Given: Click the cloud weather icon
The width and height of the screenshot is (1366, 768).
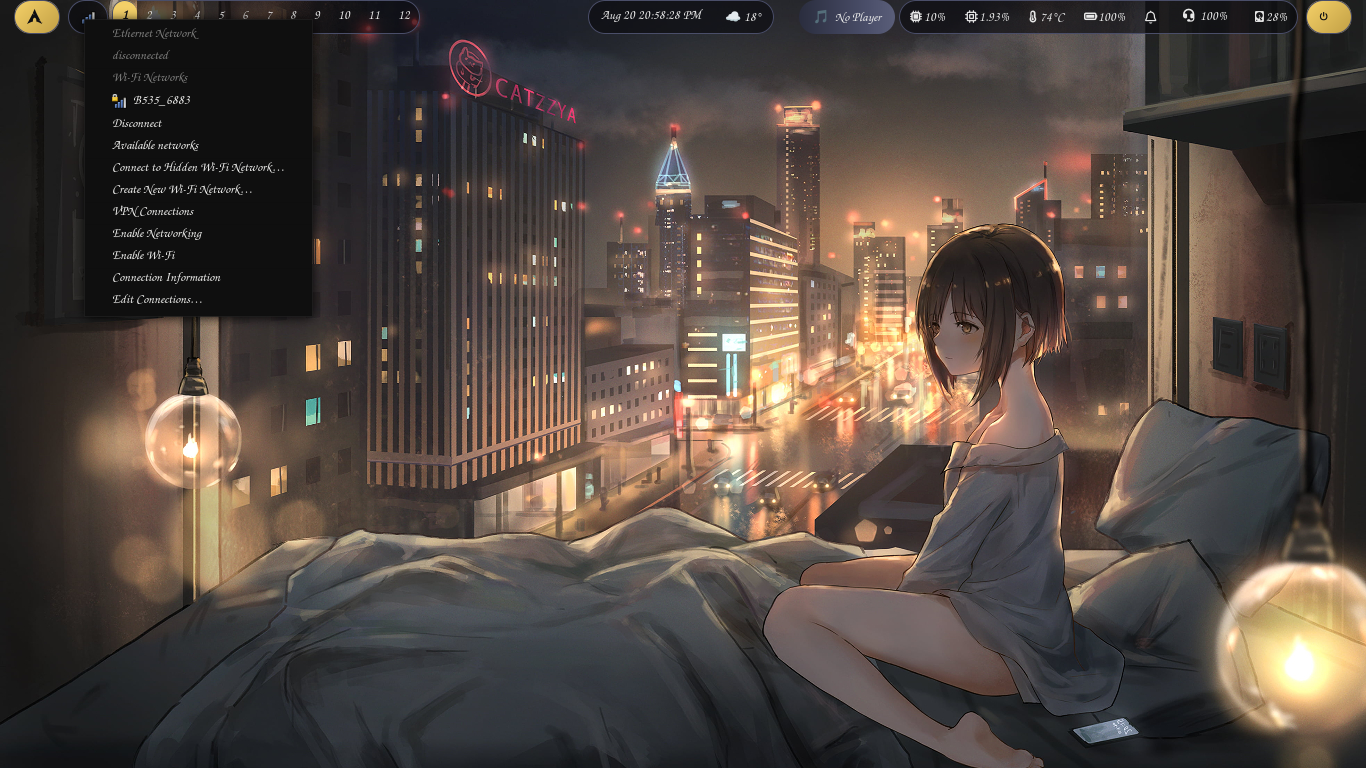Looking at the screenshot, I should pos(733,17).
